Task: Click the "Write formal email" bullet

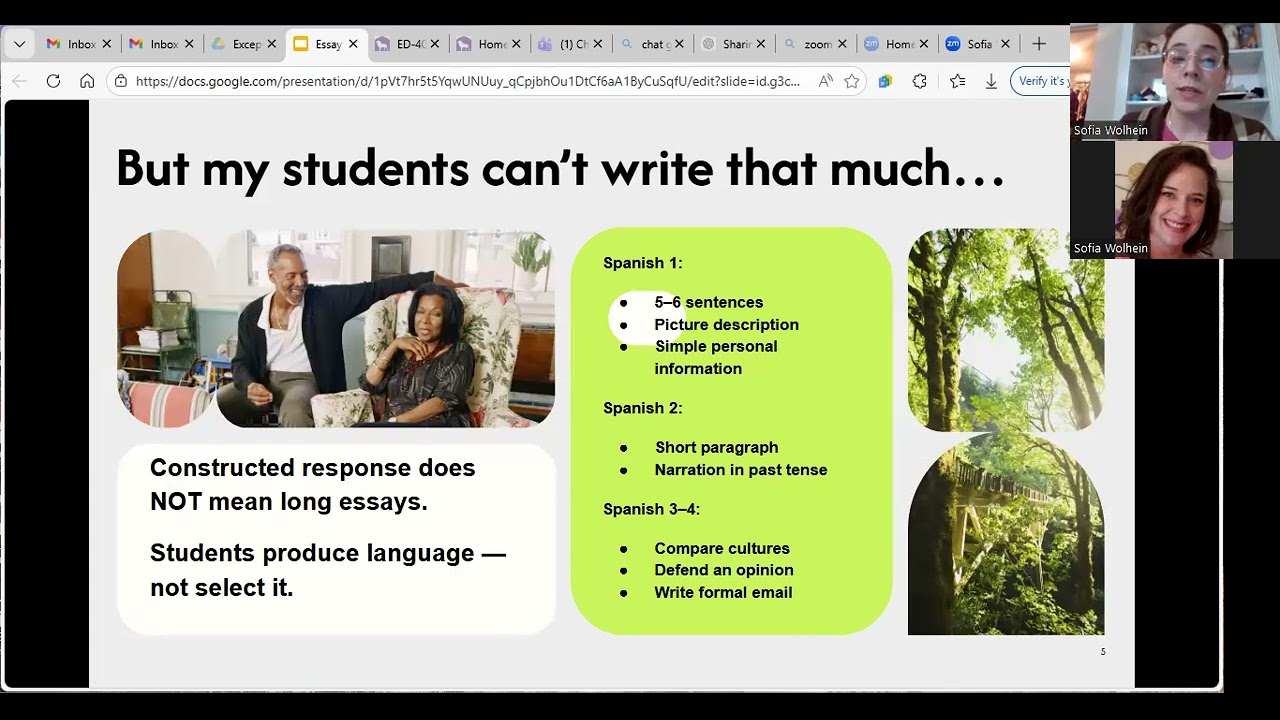Action: pyautogui.click(x=723, y=592)
